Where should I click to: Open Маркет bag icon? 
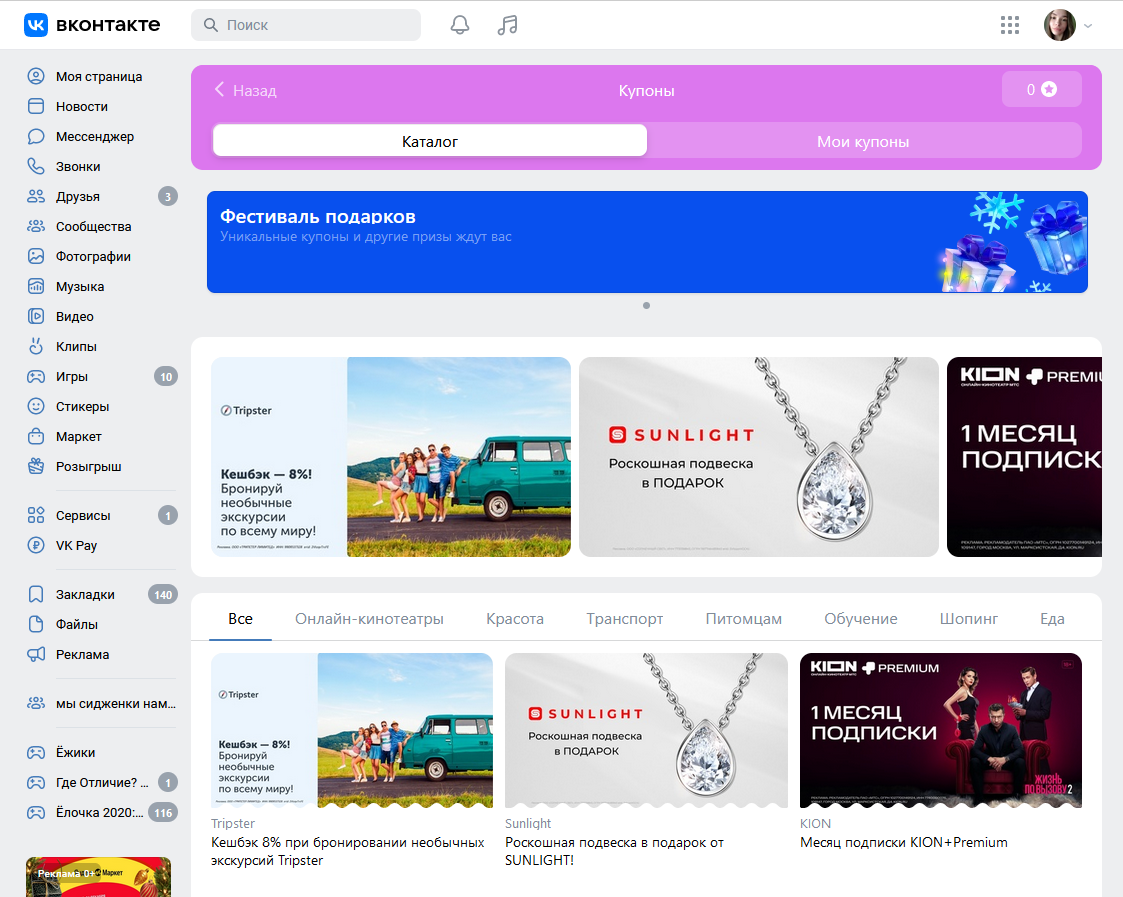pyautogui.click(x=36, y=436)
